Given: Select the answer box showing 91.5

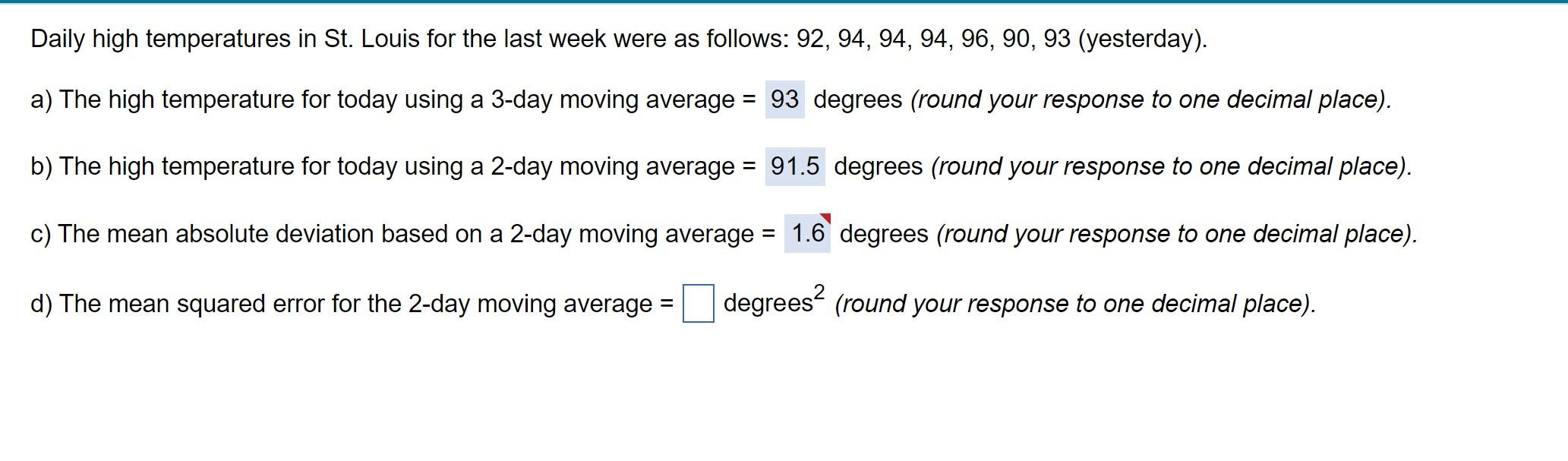Looking at the screenshot, I should point(796,166).
